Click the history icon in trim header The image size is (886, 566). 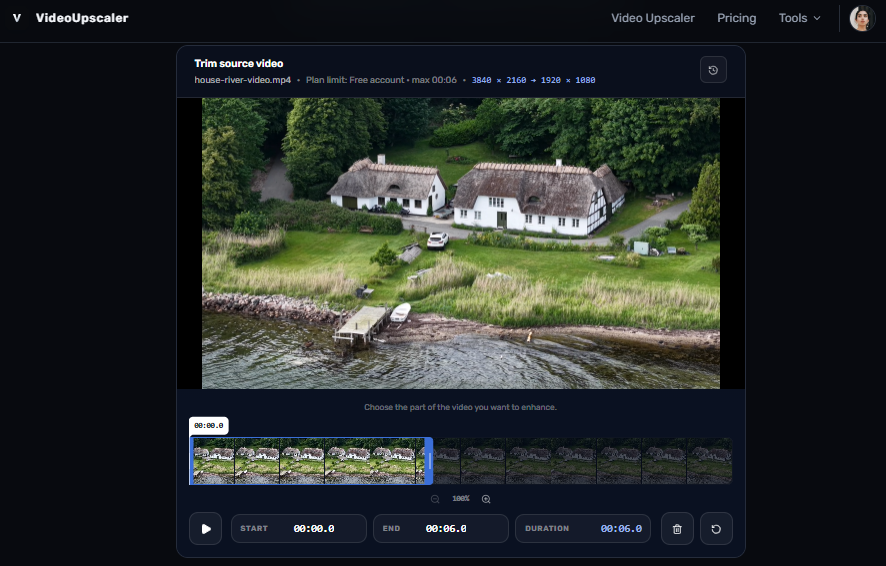(713, 70)
